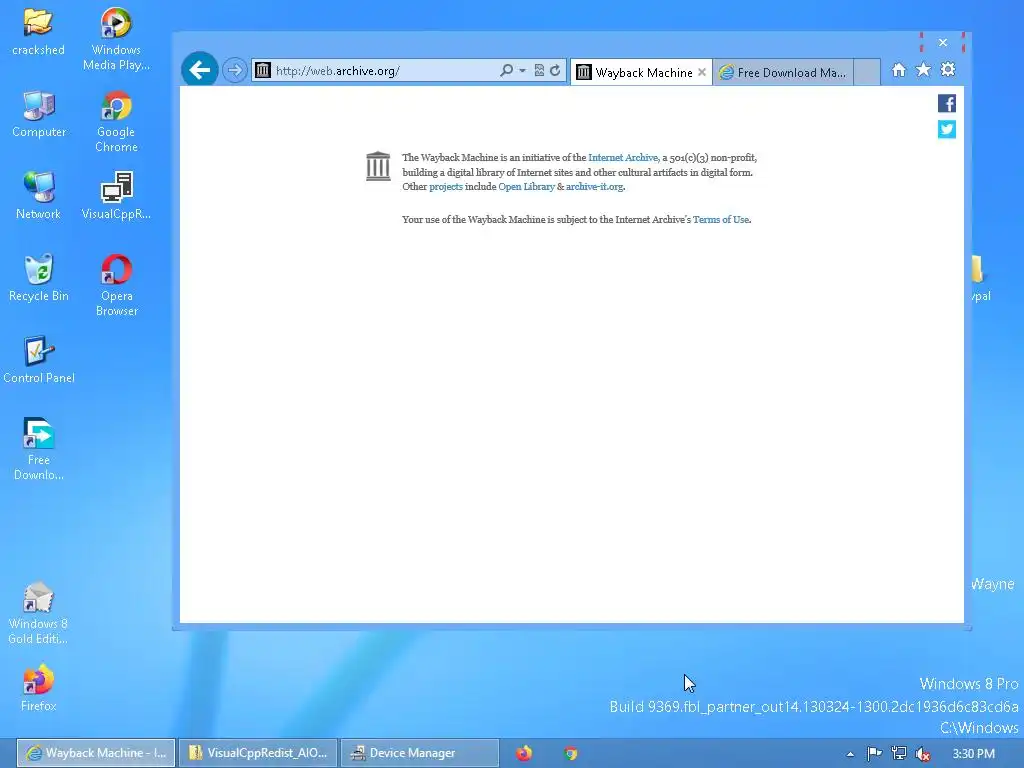Open the muted volume tray icon

coord(923,754)
